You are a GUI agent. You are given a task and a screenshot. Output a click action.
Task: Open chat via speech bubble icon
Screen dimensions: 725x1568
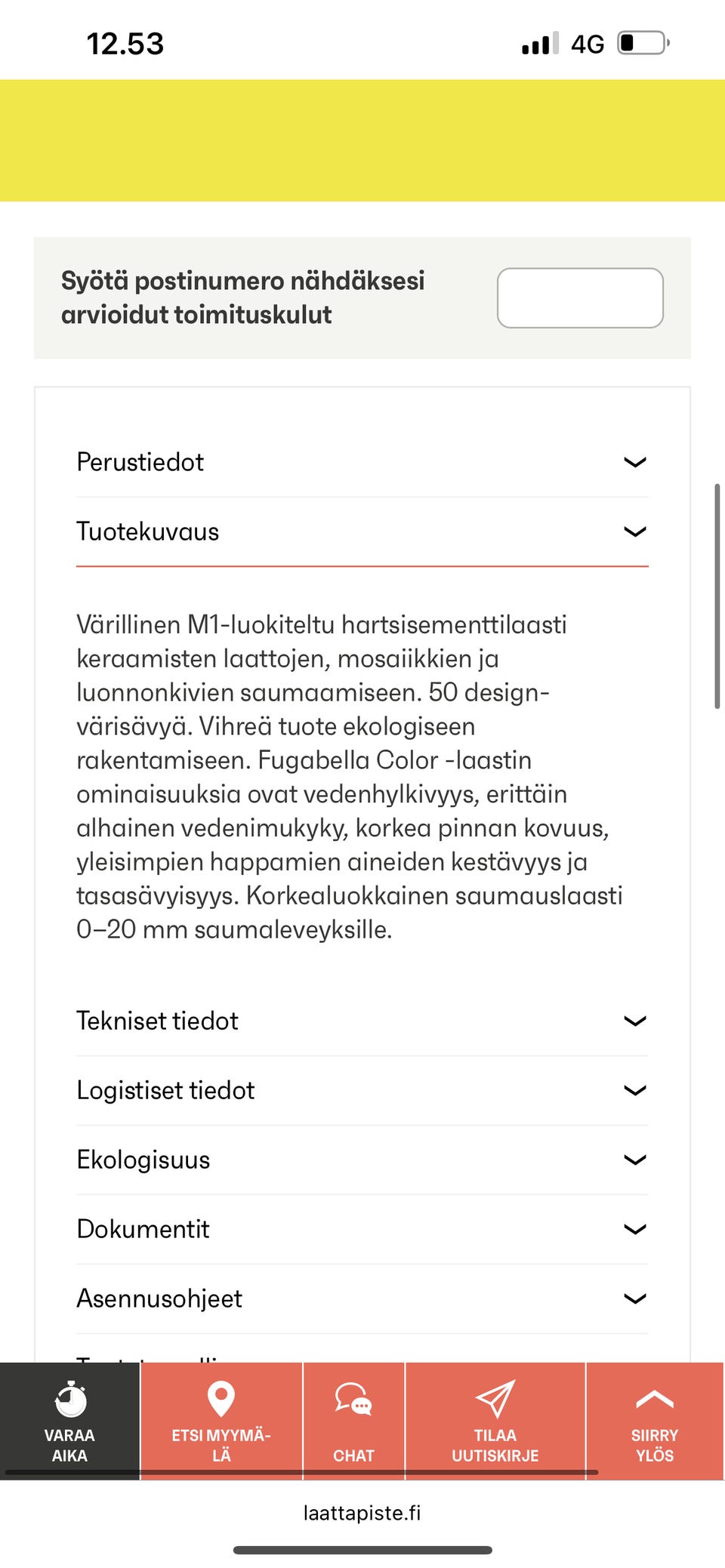pos(353,1399)
